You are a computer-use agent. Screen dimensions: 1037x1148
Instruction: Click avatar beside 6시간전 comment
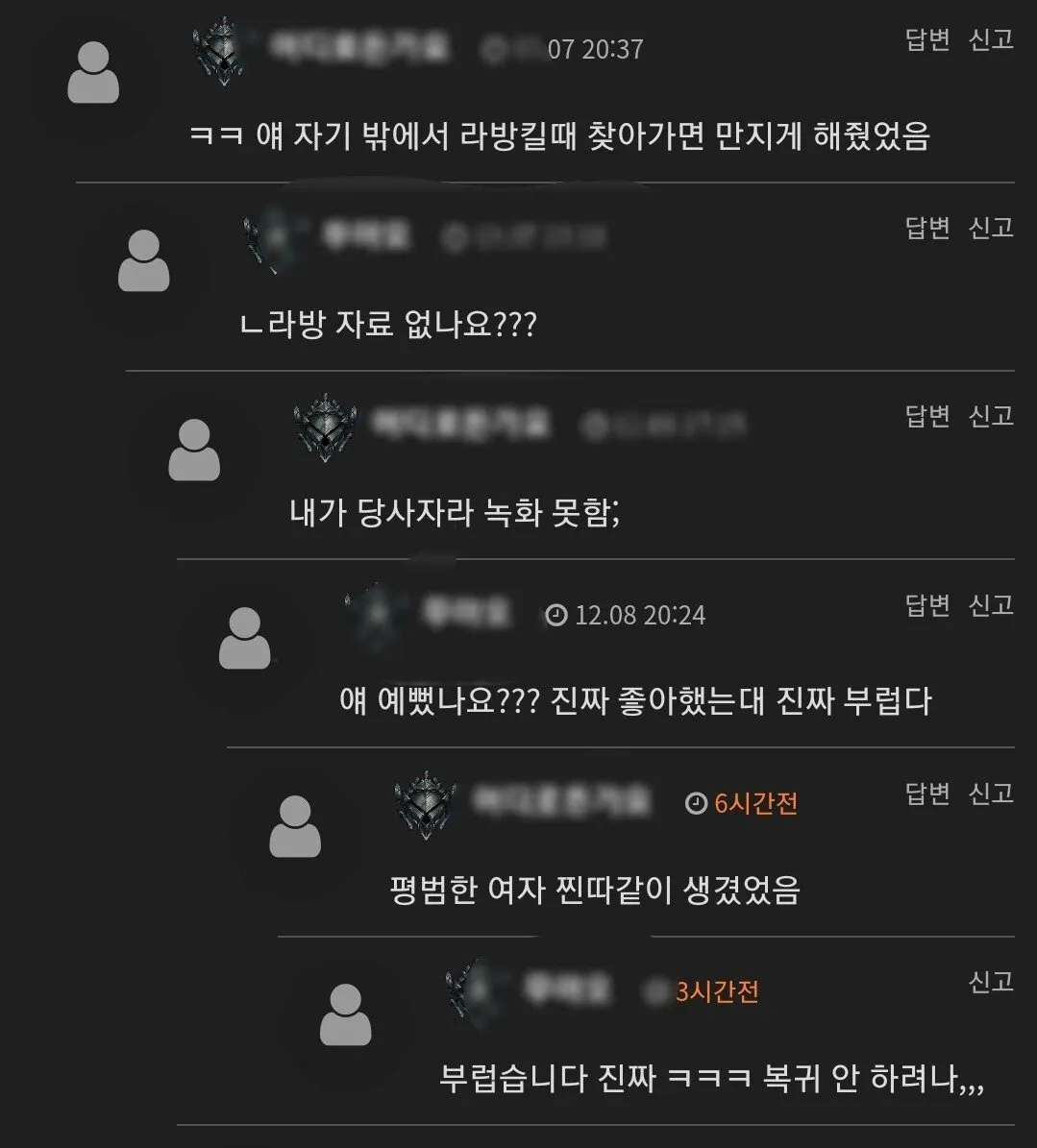(x=295, y=826)
